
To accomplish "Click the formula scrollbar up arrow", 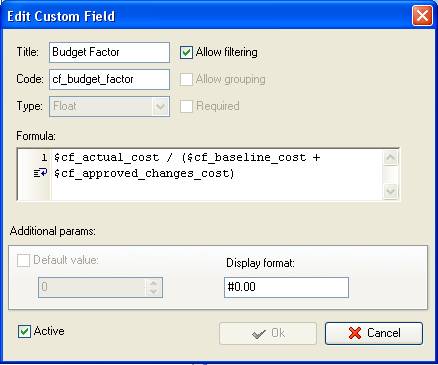I will pyautogui.click(x=390, y=158).
